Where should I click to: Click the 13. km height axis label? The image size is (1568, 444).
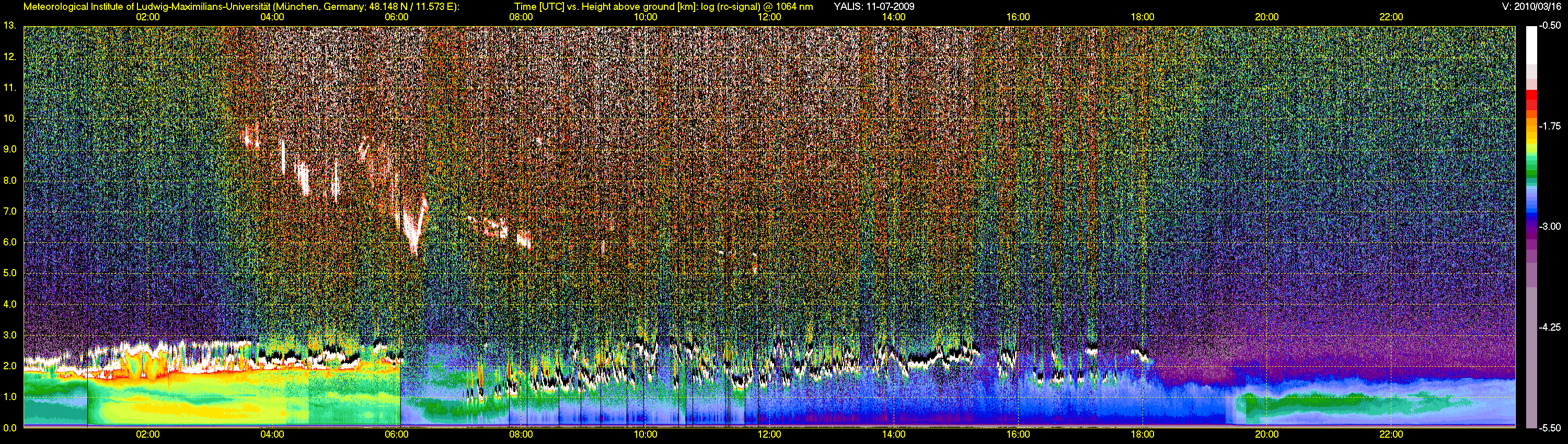[x=10, y=26]
